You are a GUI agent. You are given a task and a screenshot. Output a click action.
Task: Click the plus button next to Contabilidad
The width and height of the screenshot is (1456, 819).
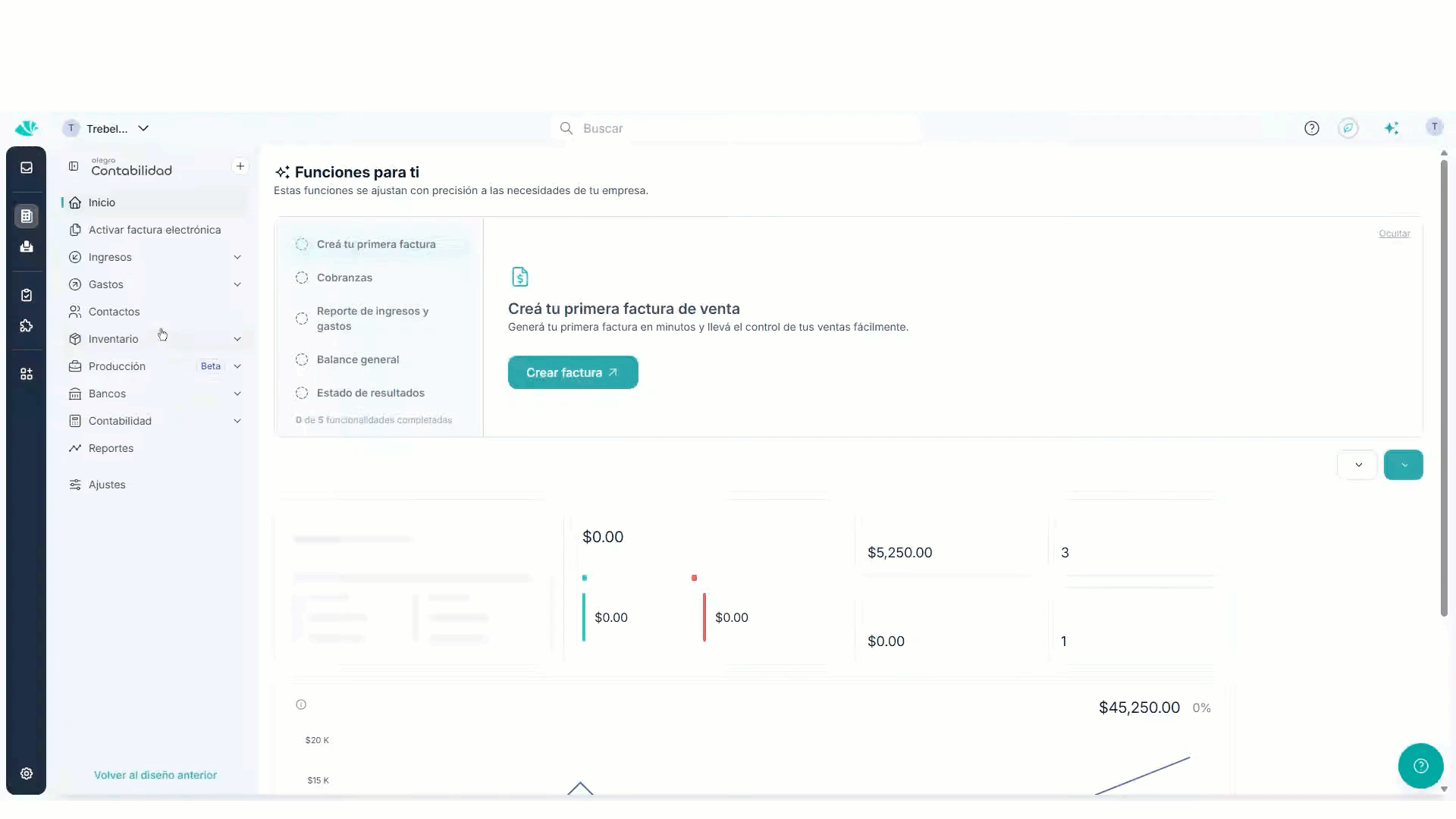pos(240,166)
